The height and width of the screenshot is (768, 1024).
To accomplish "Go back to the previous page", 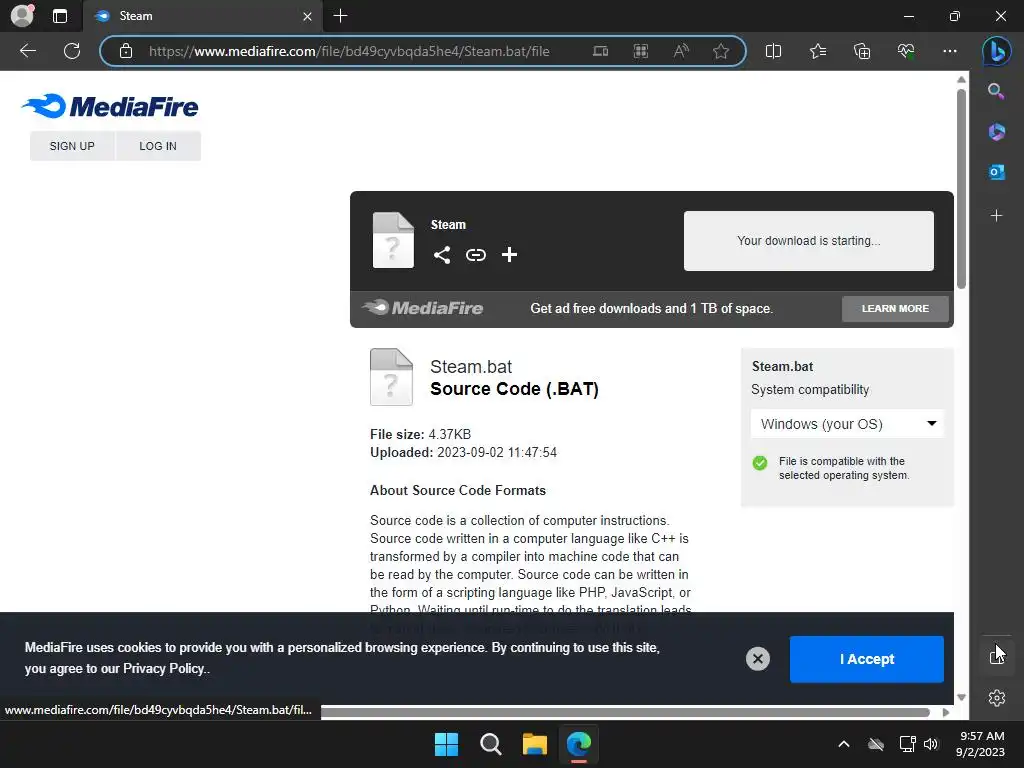I will [x=28, y=51].
